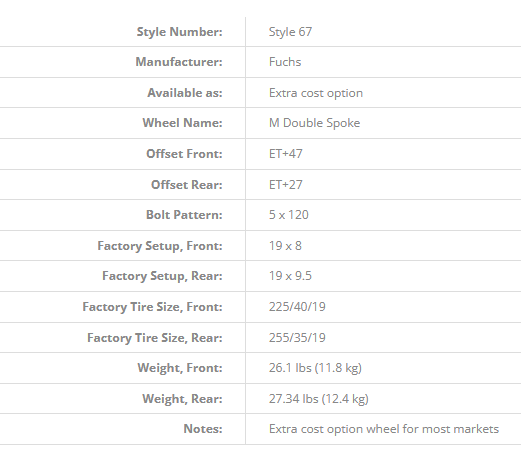
Task: Select the 225/40/19 front tire size
Action: click(297, 307)
